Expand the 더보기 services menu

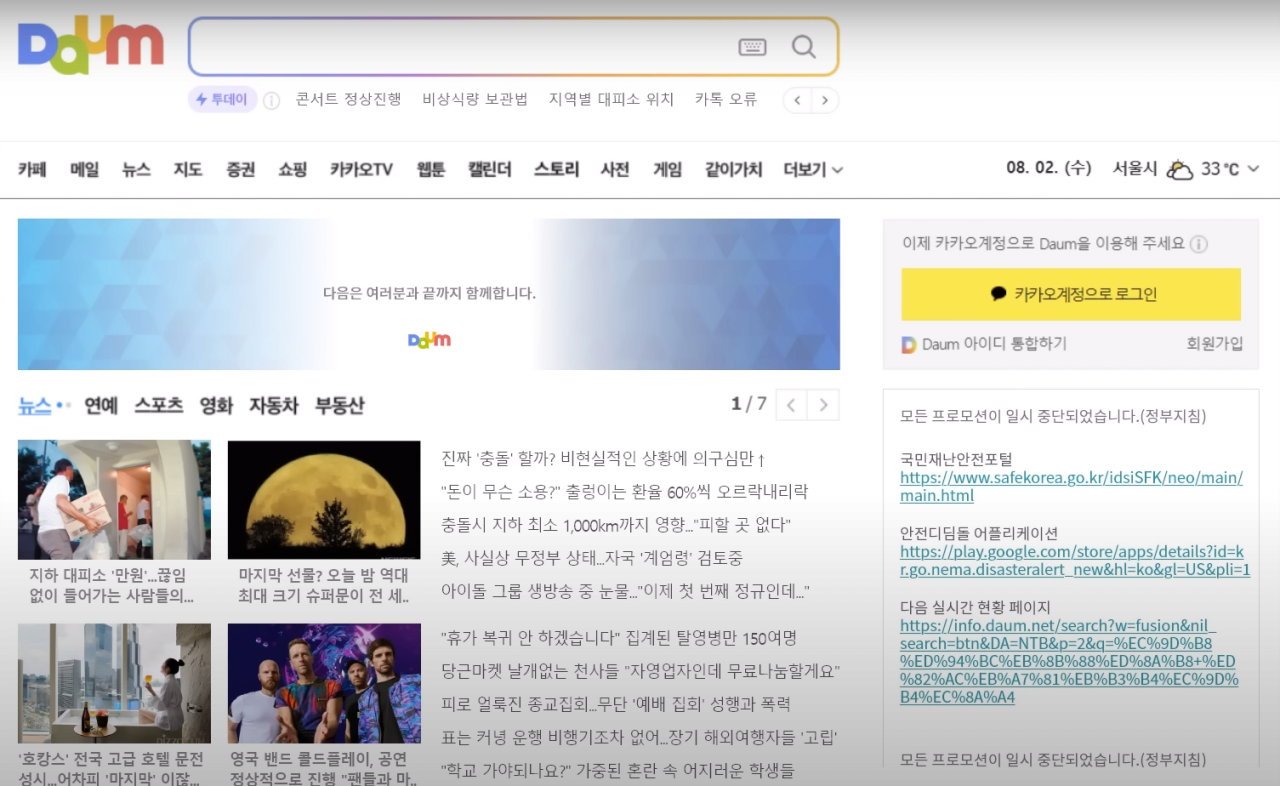coord(813,170)
